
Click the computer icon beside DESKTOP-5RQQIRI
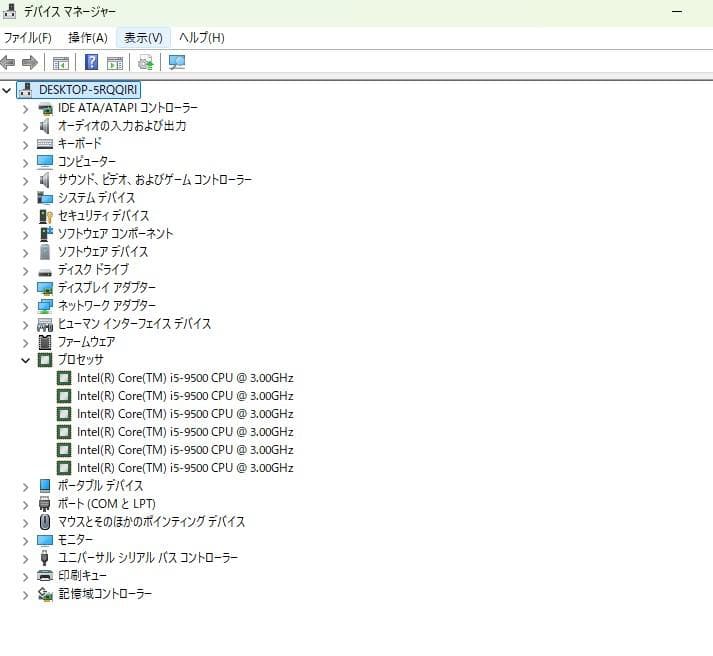[x=26, y=90]
